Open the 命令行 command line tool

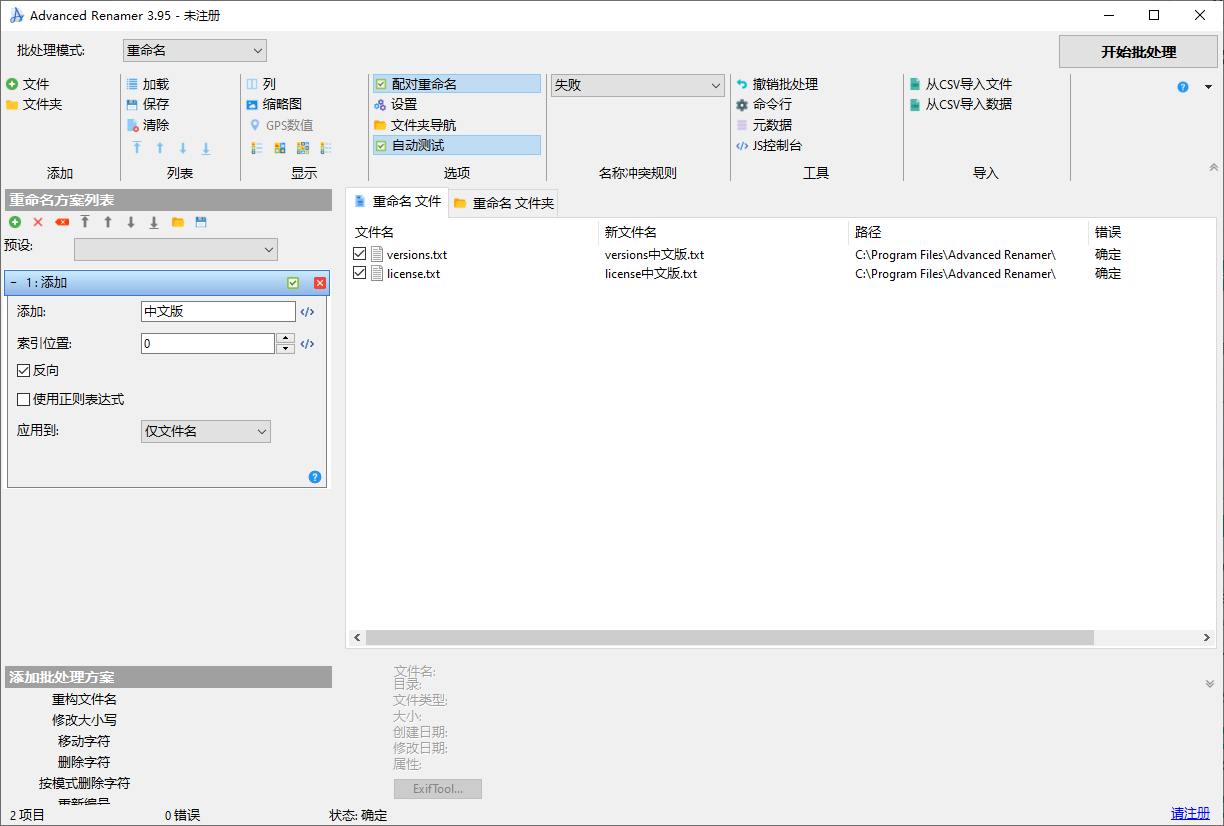(x=764, y=104)
